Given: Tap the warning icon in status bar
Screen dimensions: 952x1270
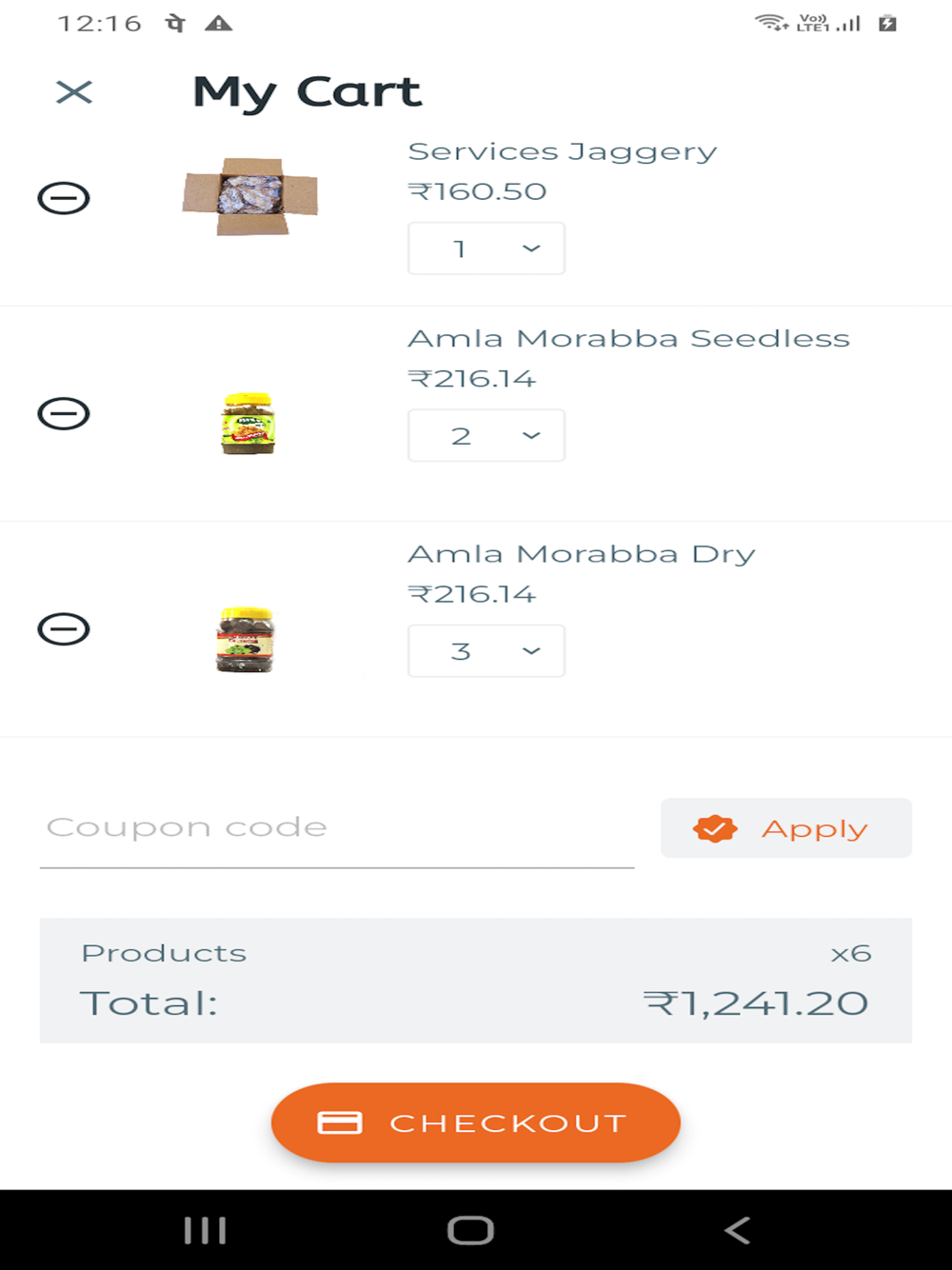Looking at the screenshot, I should pyautogui.click(x=219, y=24).
